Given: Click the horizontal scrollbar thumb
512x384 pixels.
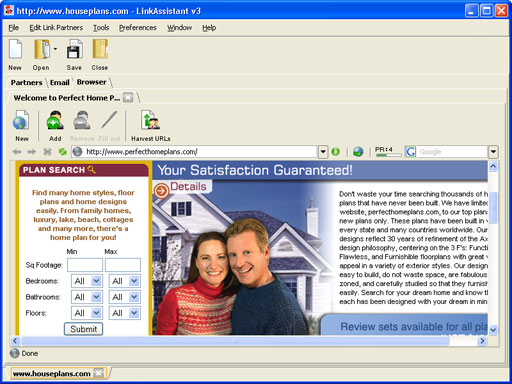Looking at the screenshot, I should (x=235, y=341).
